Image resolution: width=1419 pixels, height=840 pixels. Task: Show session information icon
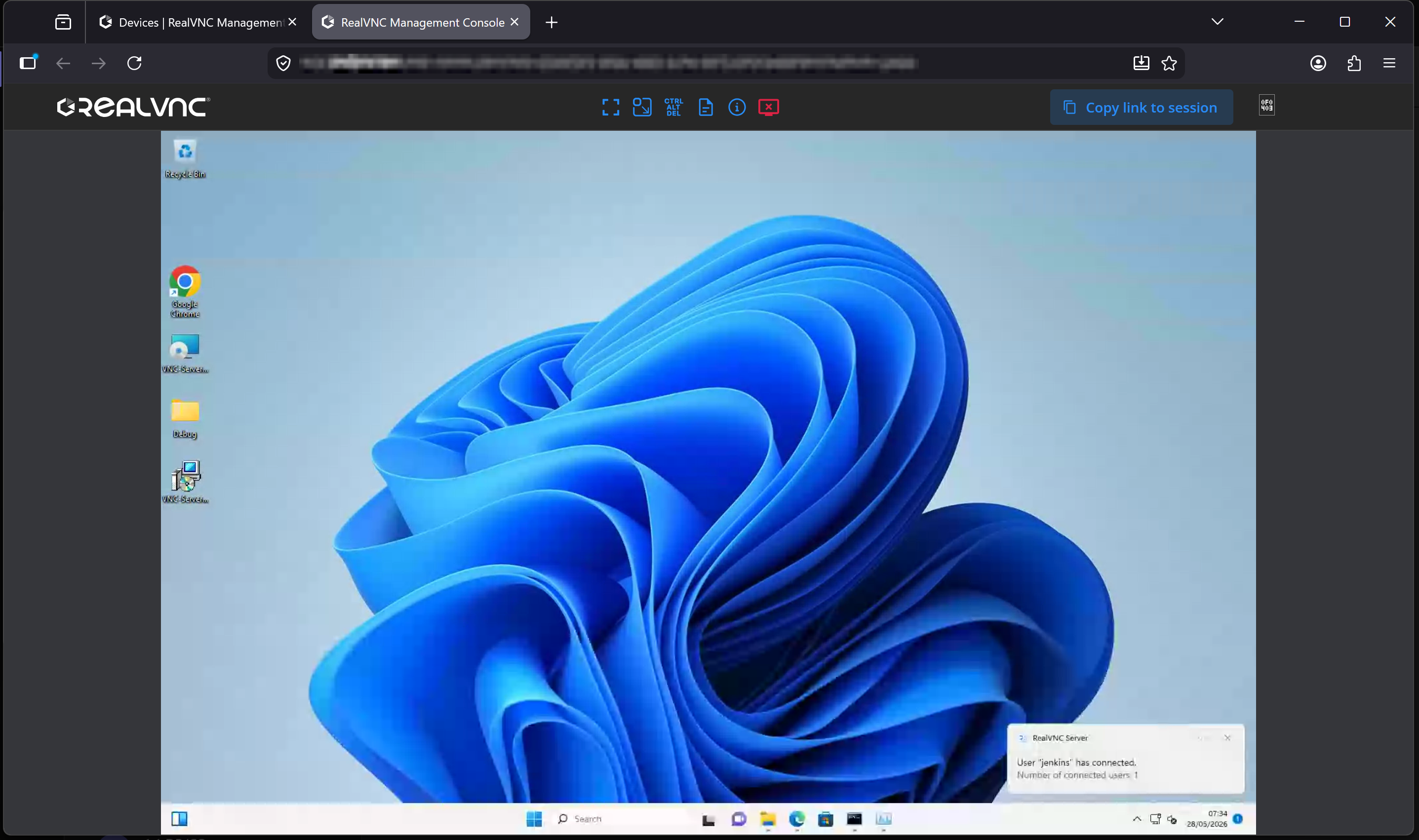click(x=737, y=107)
